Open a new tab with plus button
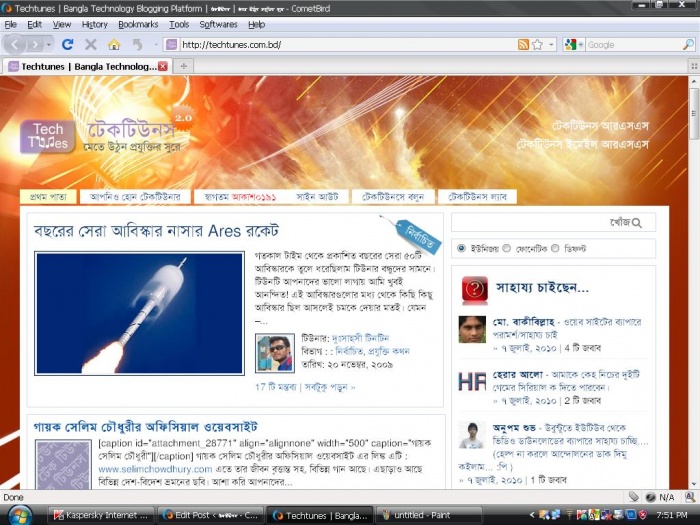This screenshot has width=700, height=525. point(183,66)
